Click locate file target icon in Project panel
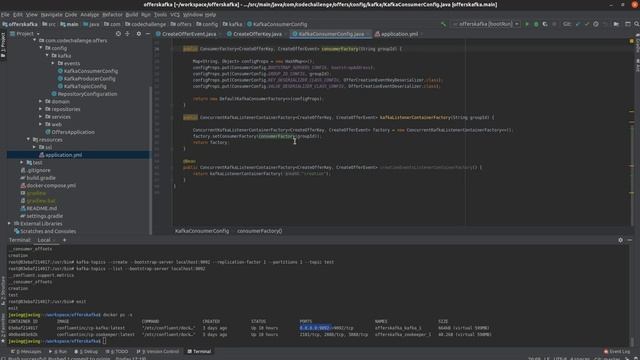The height and width of the screenshot is (360, 640). click(x=118, y=34)
